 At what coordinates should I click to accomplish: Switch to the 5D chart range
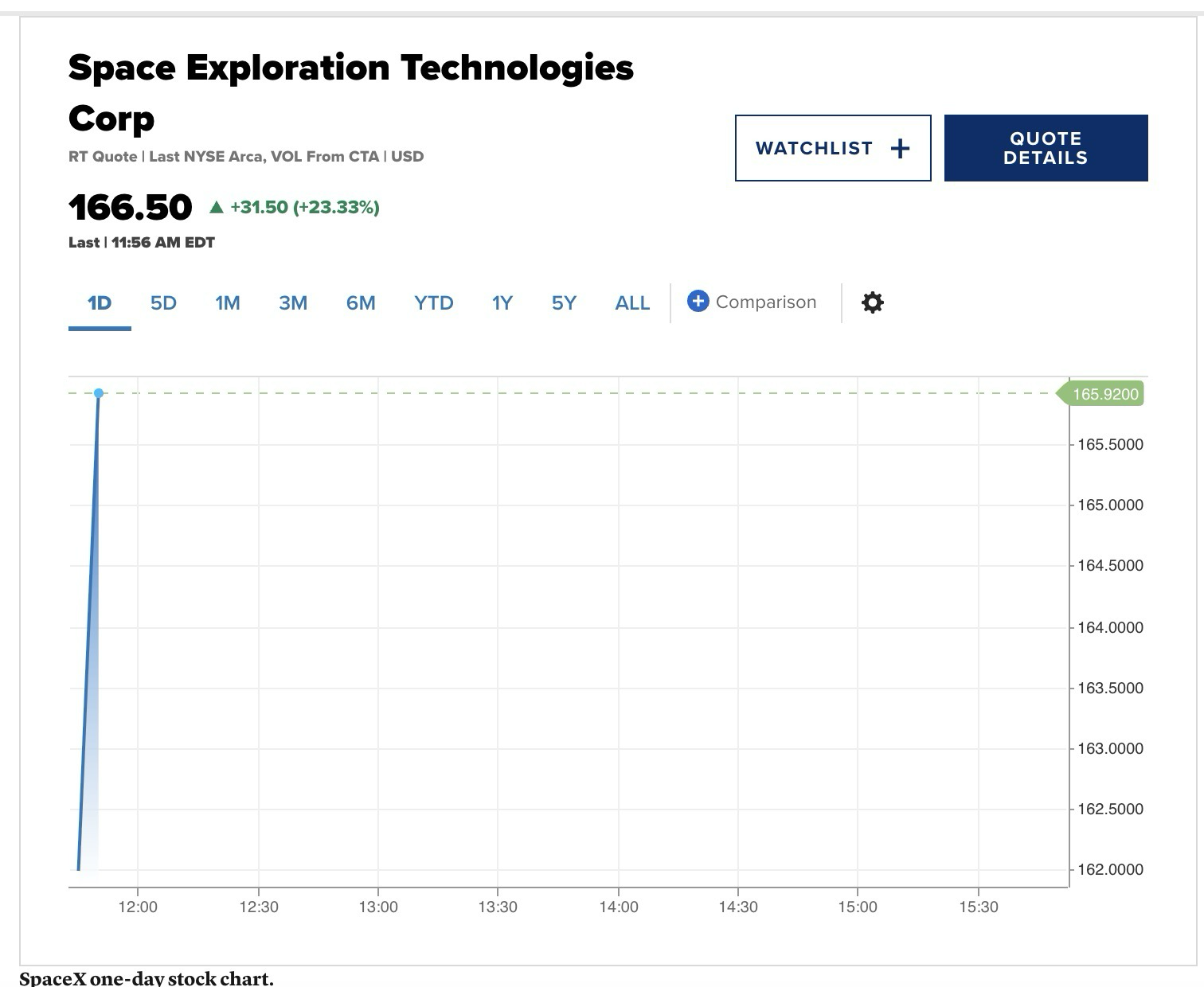(x=163, y=303)
